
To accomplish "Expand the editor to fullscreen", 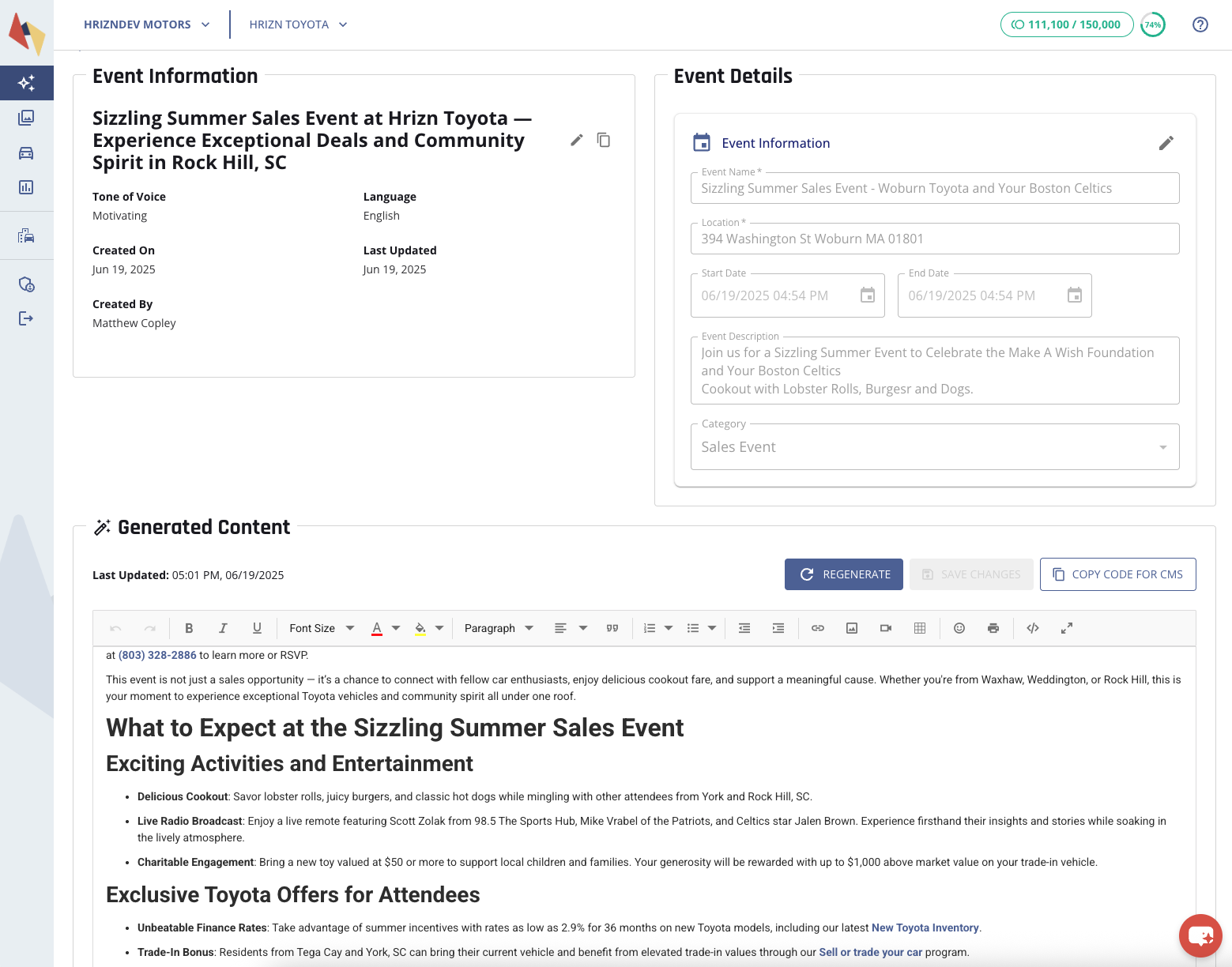I will click(x=1067, y=628).
